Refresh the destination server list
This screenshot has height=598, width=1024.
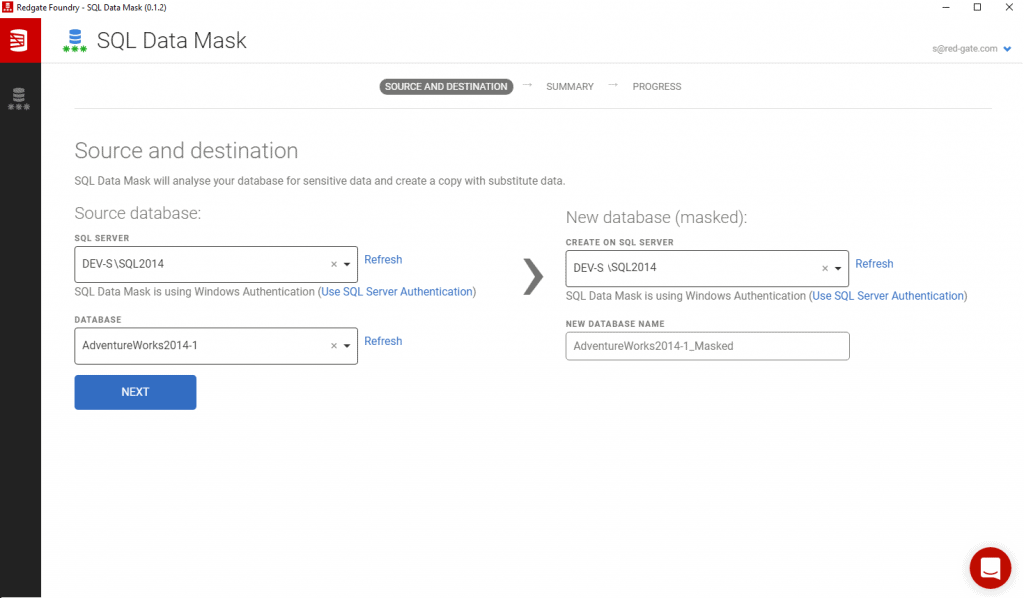pos(874,263)
